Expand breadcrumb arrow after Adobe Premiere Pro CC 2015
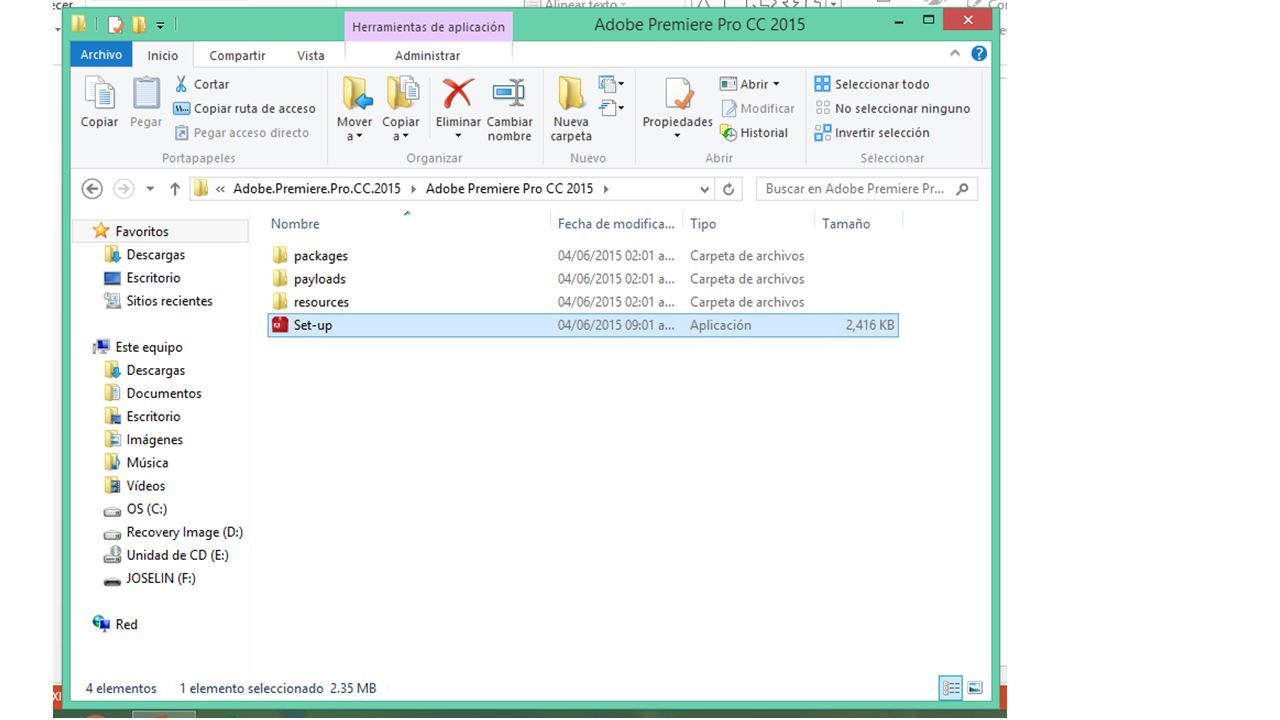The height and width of the screenshot is (720, 1280). [606, 188]
